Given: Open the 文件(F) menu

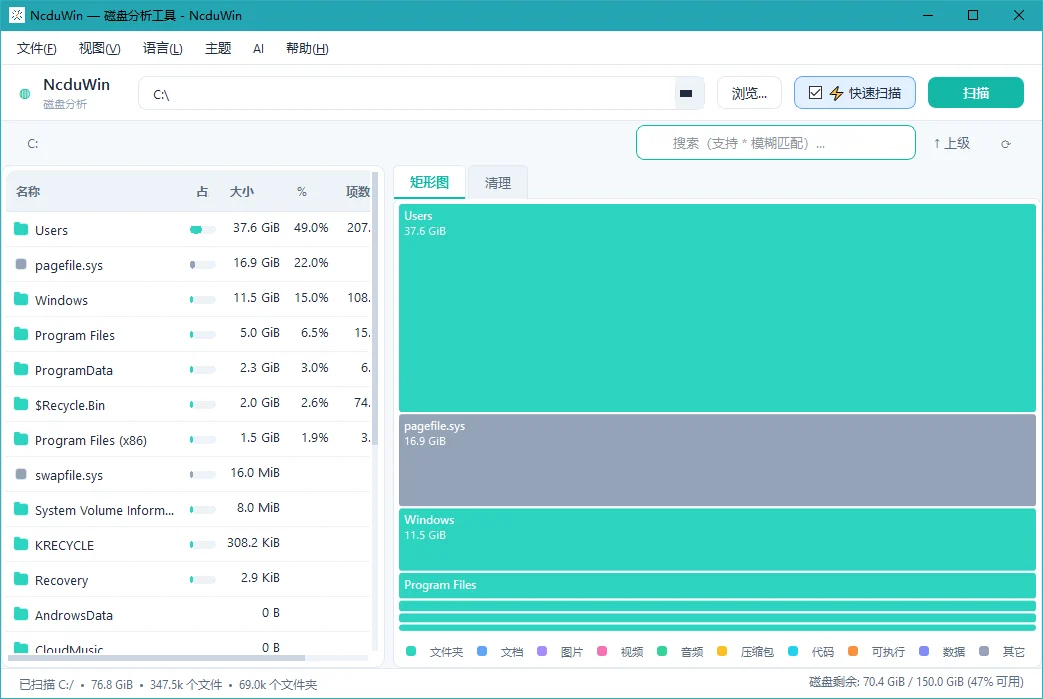Looking at the screenshot, I should tap(37, 49).
